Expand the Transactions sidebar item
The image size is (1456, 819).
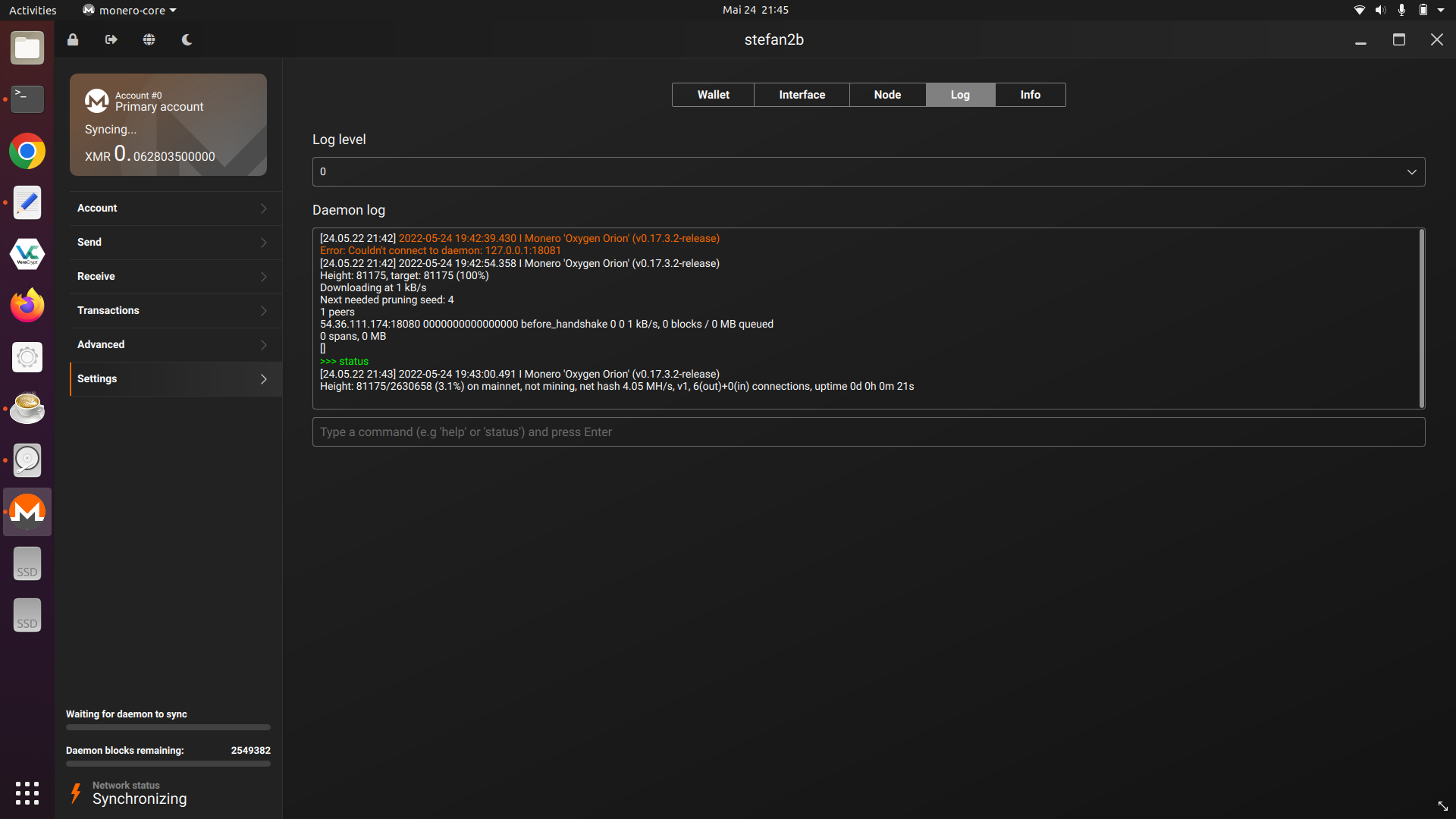(175, 311)
